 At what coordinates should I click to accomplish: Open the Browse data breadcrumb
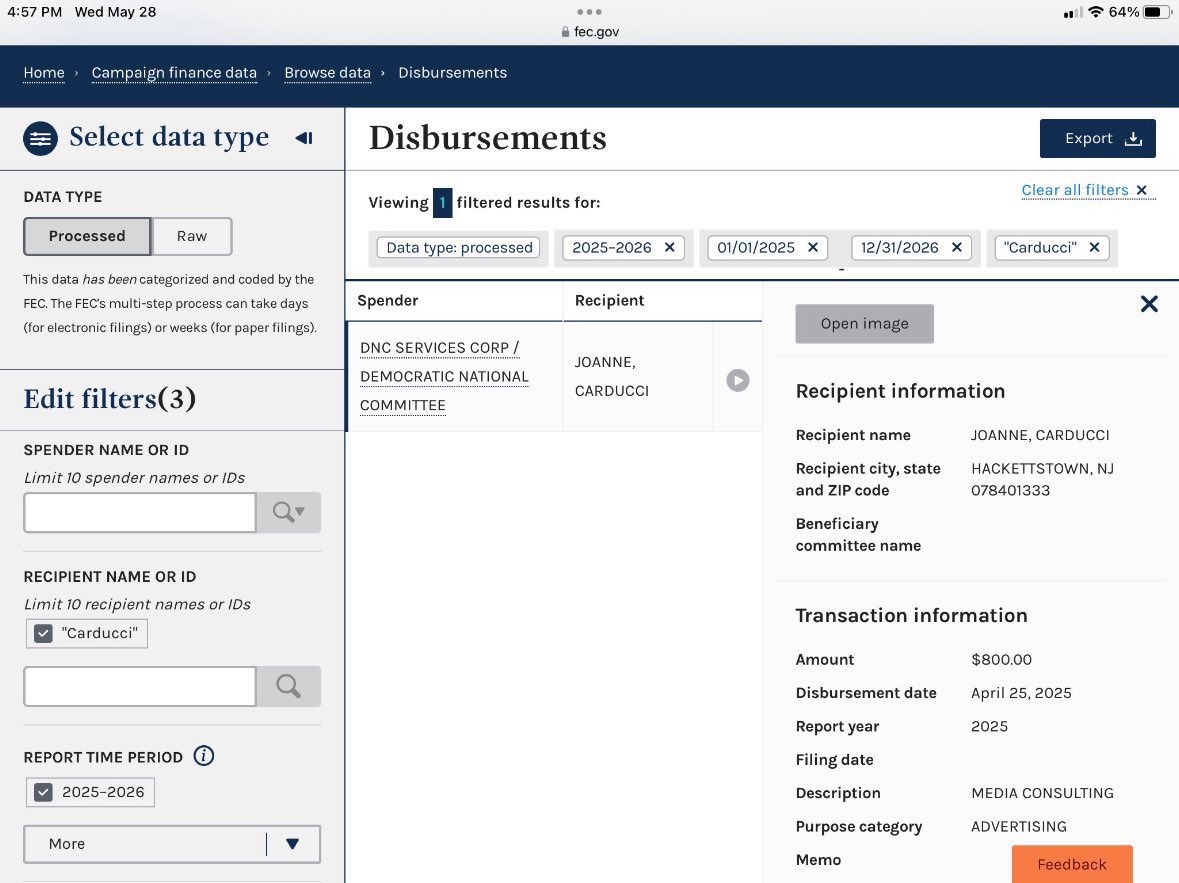[x=328, y=73]
